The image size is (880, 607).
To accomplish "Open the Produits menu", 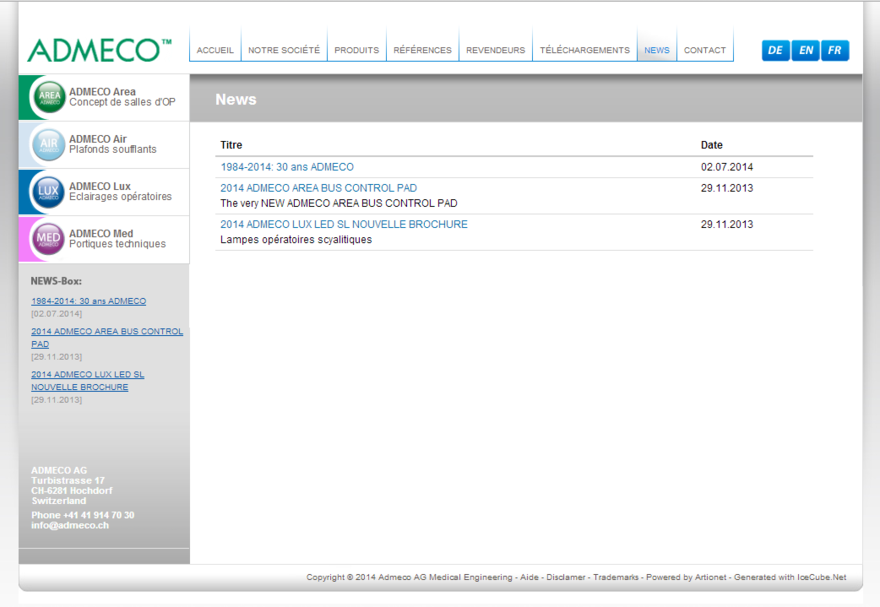I will pyautogui.click(x=357, y=50).
